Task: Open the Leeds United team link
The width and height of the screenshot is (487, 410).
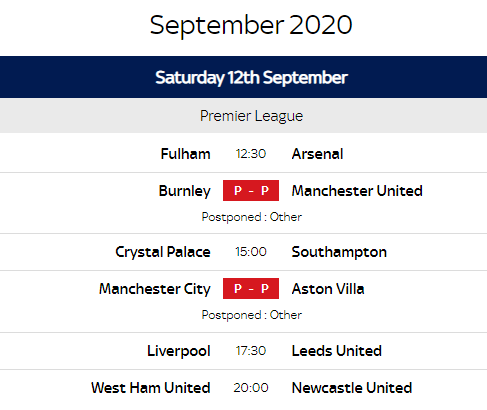Action: [337, 351]
